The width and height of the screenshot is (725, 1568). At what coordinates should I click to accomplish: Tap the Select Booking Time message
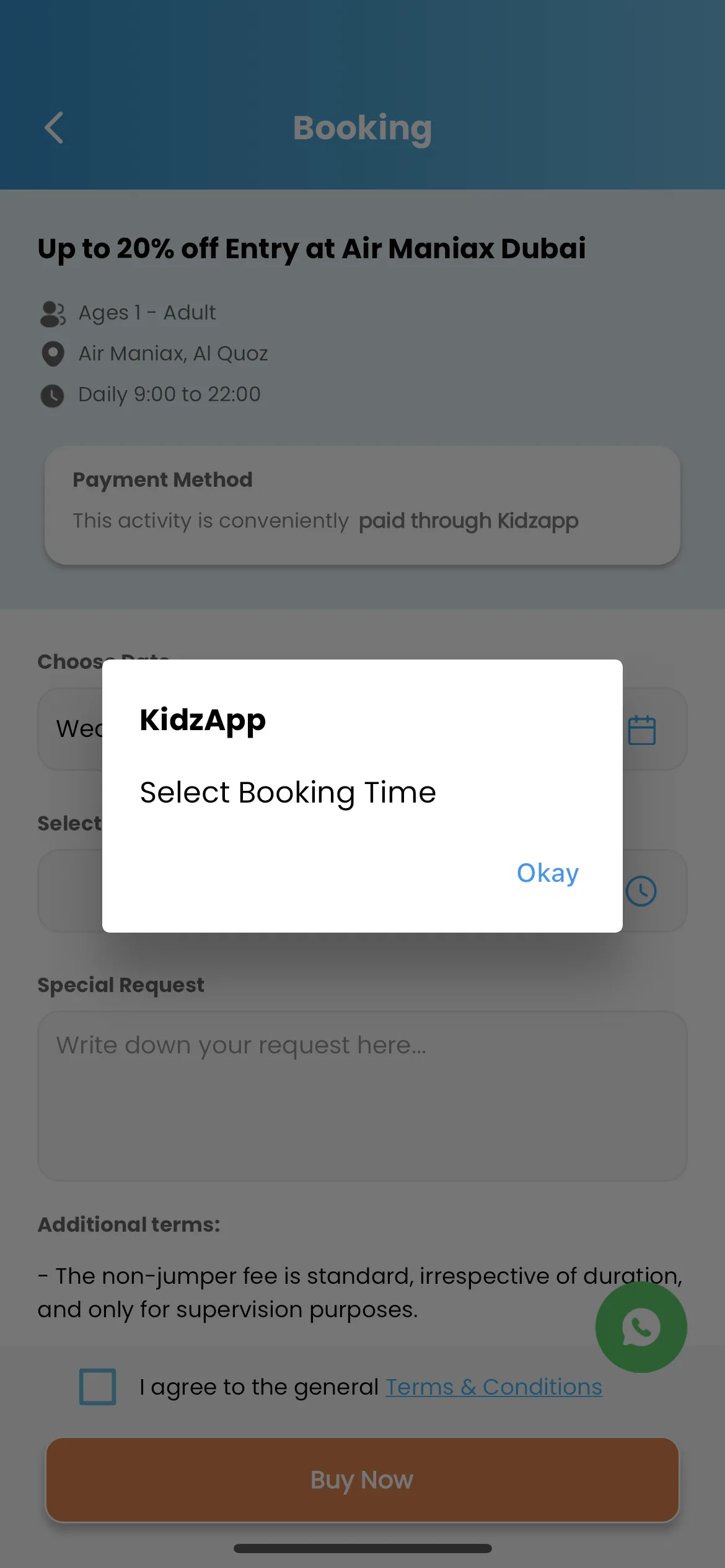(288, 793)
